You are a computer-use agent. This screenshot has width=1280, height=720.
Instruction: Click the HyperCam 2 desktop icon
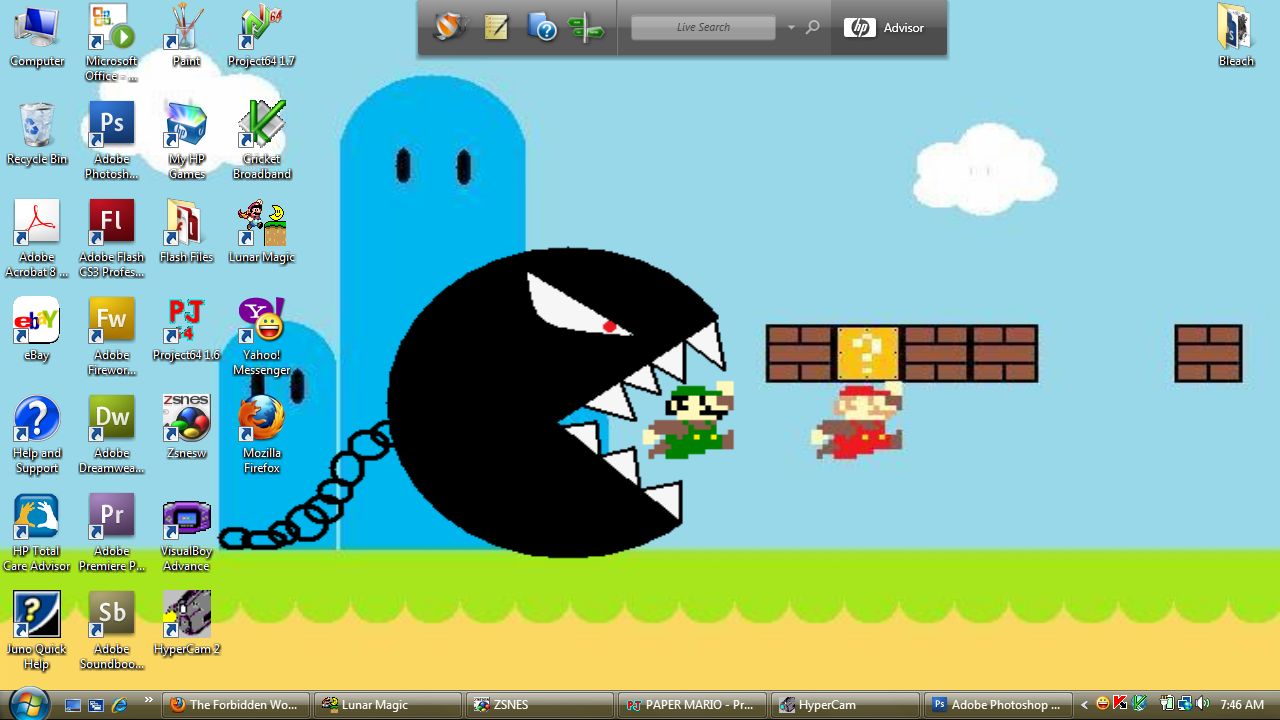click(x=186, y=615)
